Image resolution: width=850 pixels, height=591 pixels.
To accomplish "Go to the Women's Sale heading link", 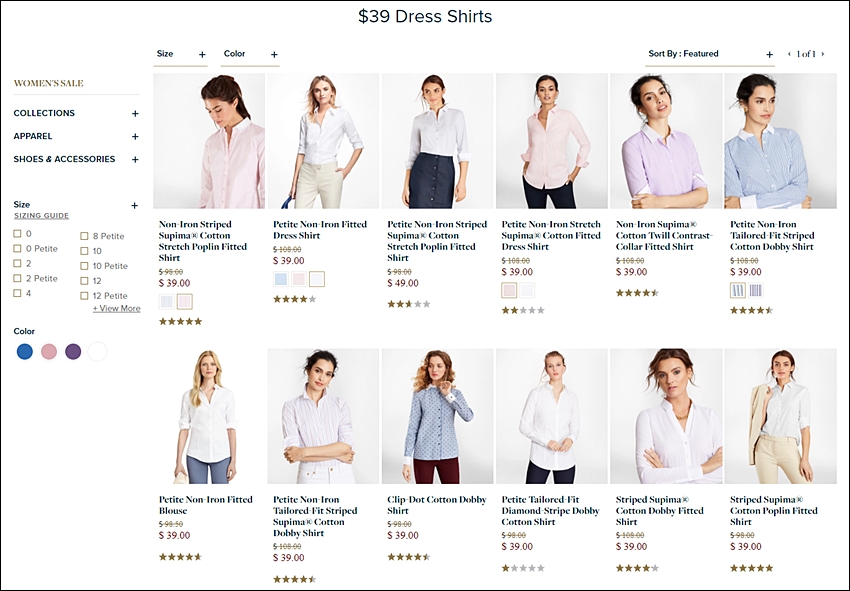I will tap(48, 83).
